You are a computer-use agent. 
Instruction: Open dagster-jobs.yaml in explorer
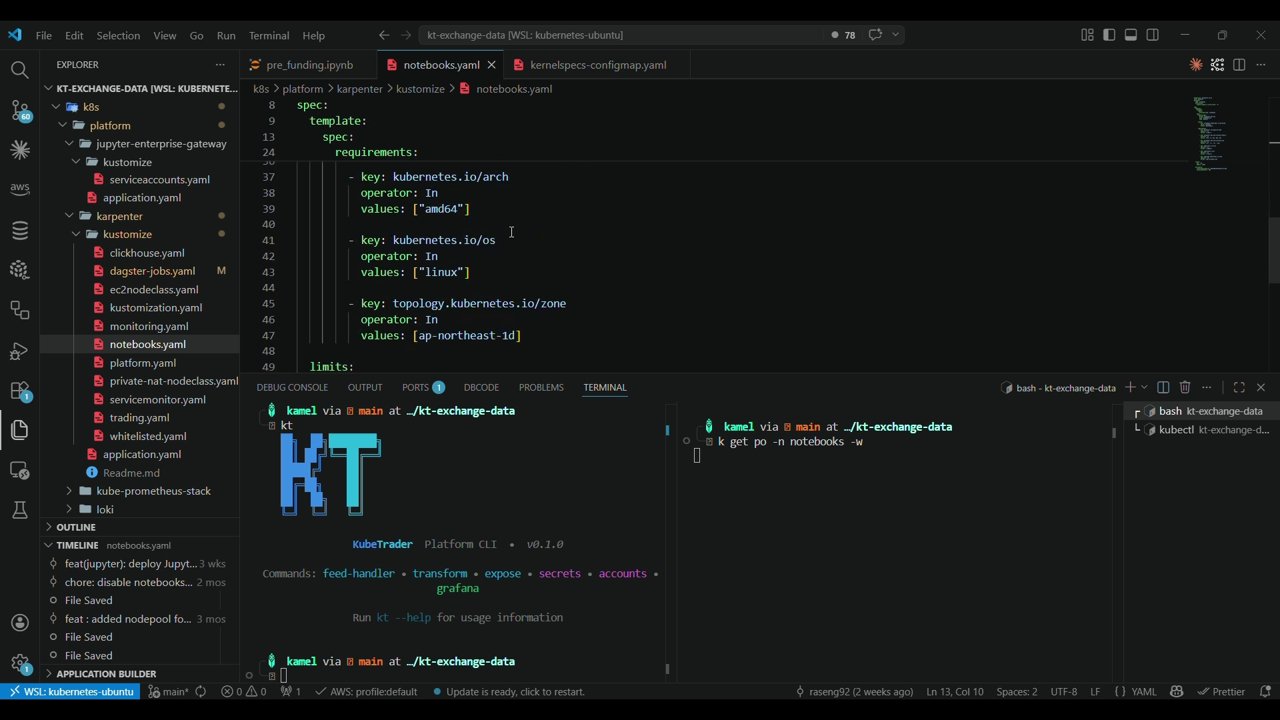[152, 271]
